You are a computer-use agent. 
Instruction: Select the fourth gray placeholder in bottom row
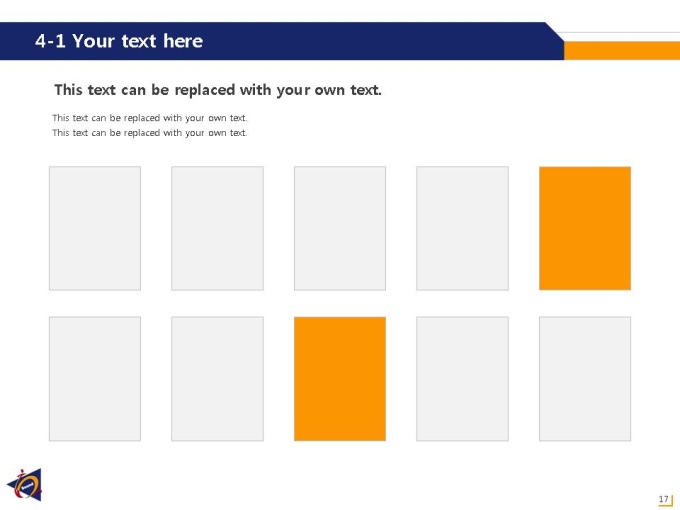coord(462,379)
